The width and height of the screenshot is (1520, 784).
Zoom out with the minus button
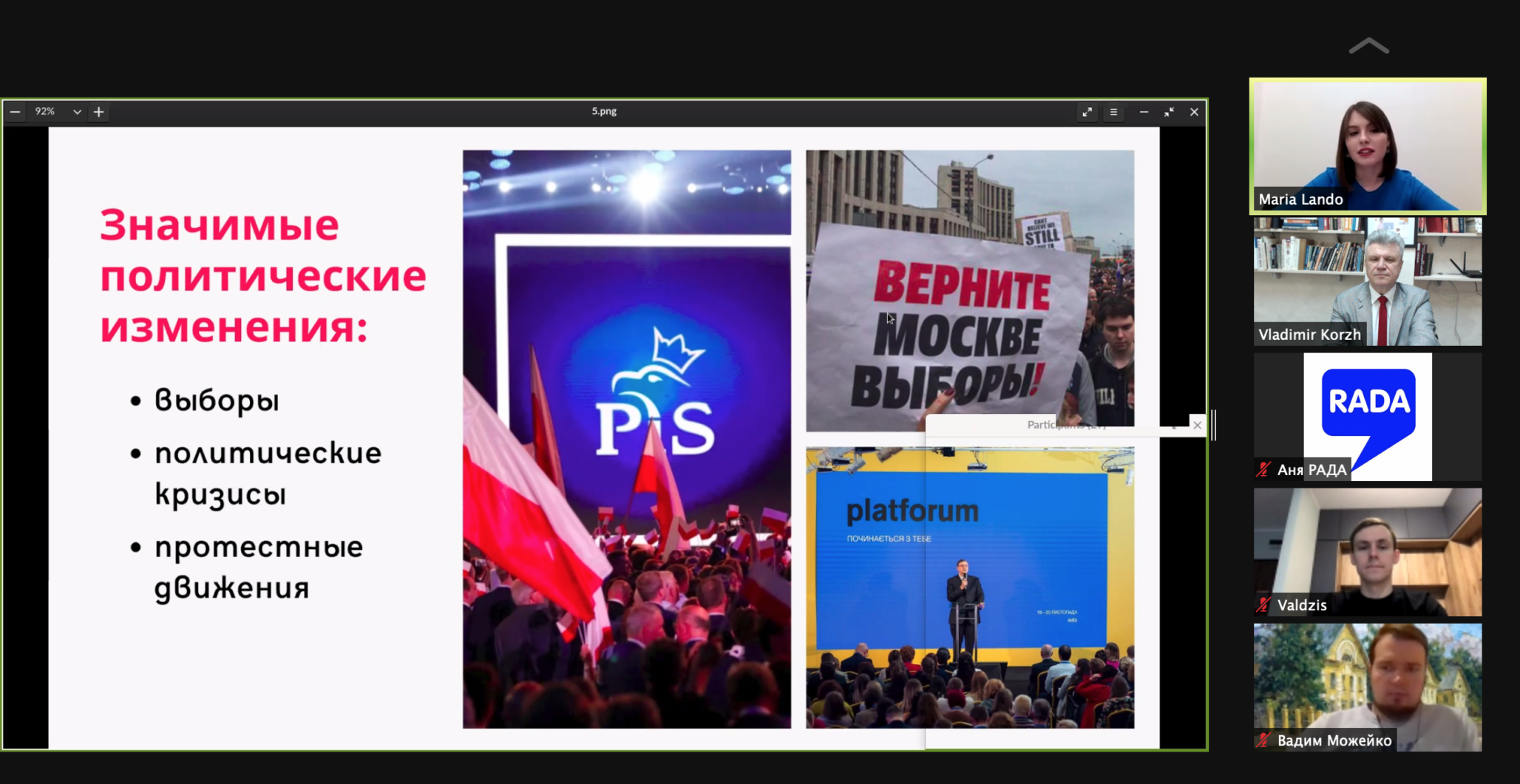point(15,112)
